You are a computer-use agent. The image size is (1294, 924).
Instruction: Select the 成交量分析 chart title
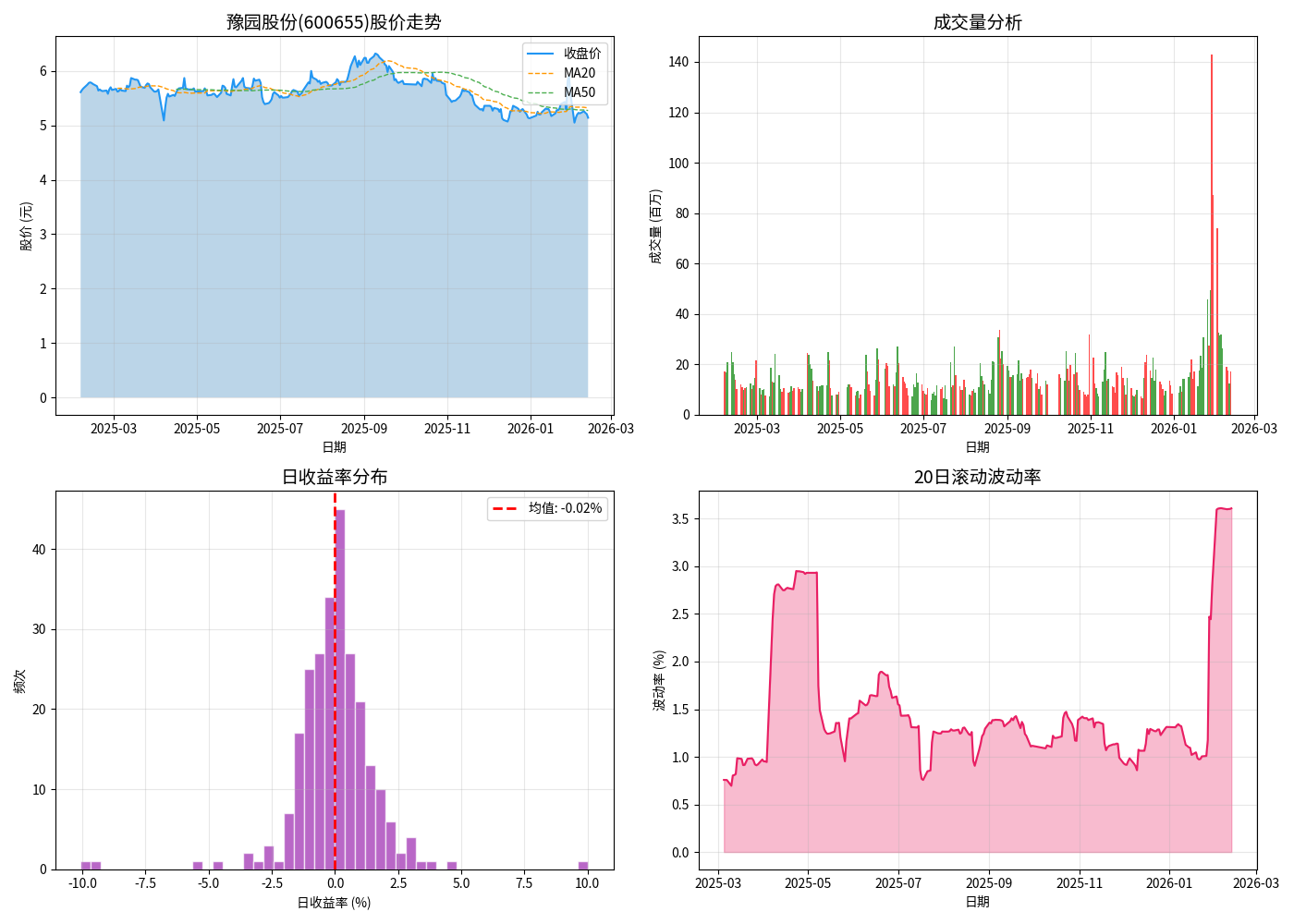(977, 22)
